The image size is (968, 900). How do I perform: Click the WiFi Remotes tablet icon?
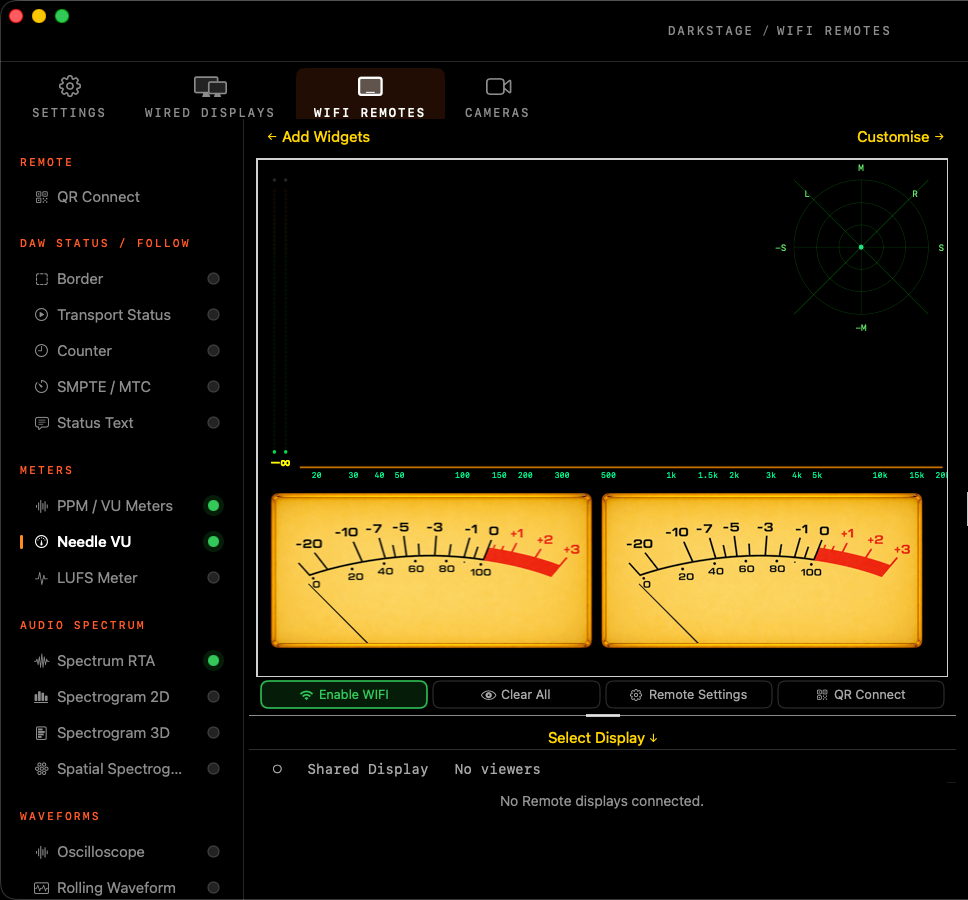click(x=370, y=86)
